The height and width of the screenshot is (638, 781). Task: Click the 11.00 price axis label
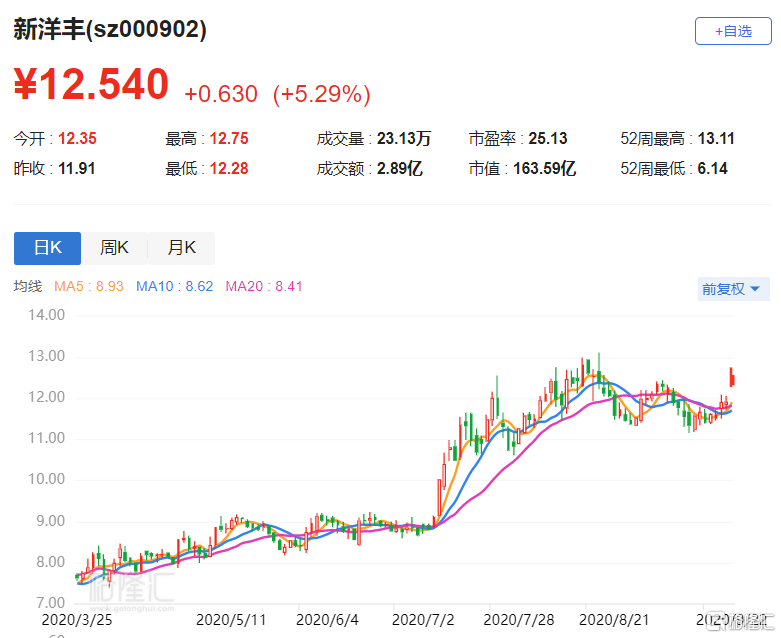[46, 438]
